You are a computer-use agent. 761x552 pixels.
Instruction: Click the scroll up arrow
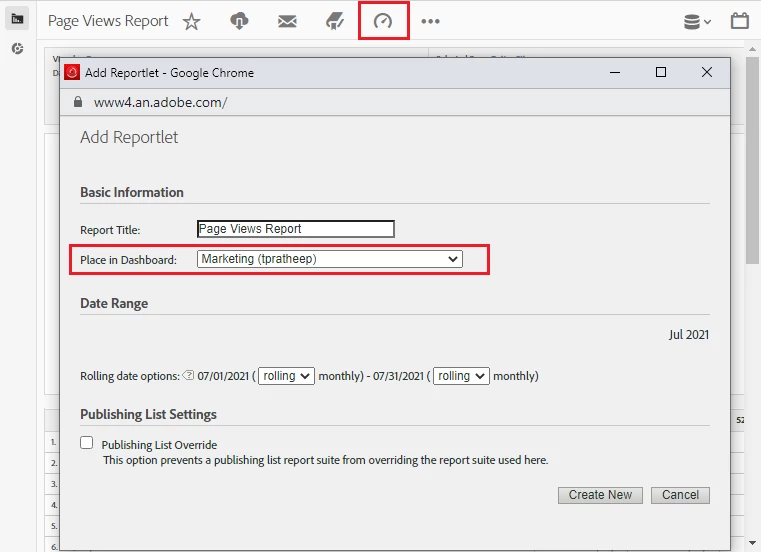(752, 50)
